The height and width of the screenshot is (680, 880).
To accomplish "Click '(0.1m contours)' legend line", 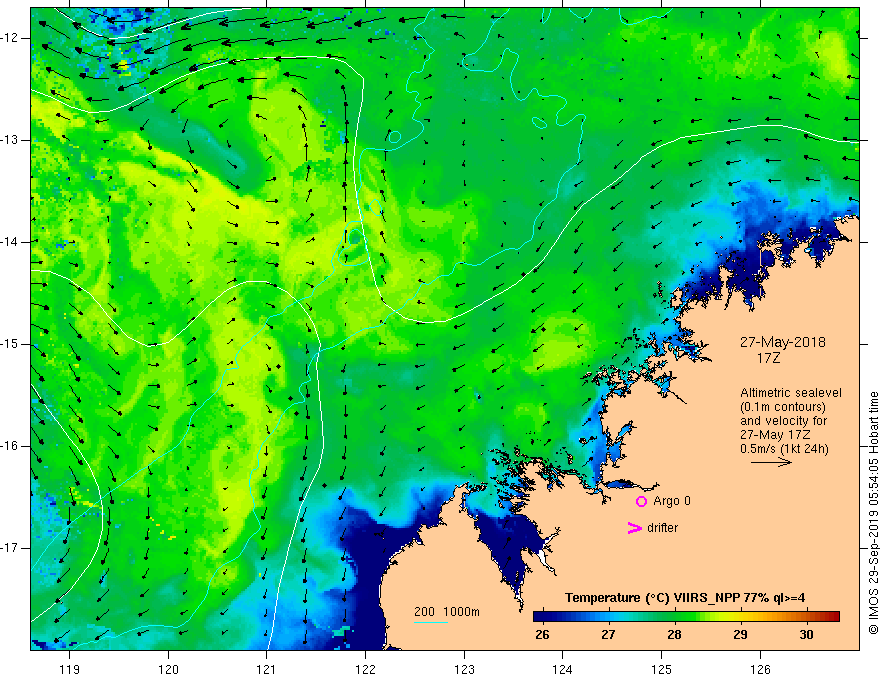I will 783,407.
